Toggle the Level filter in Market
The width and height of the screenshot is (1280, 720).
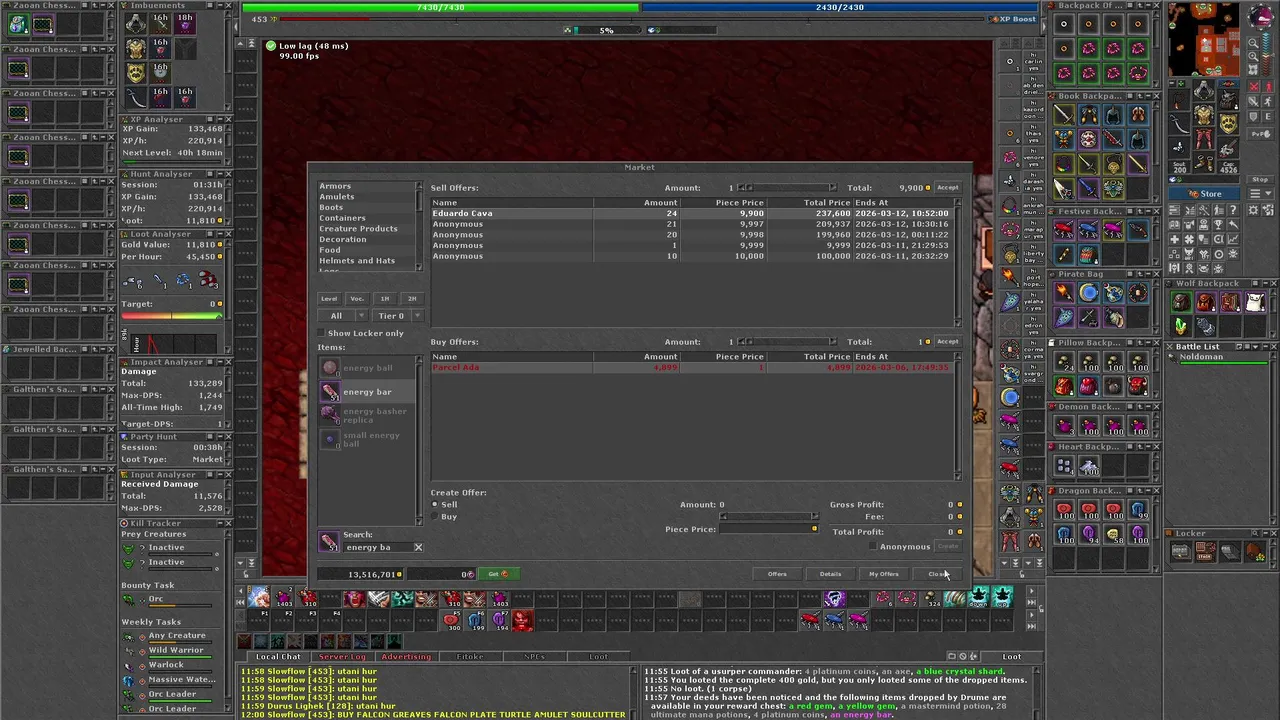coord(329,299)
